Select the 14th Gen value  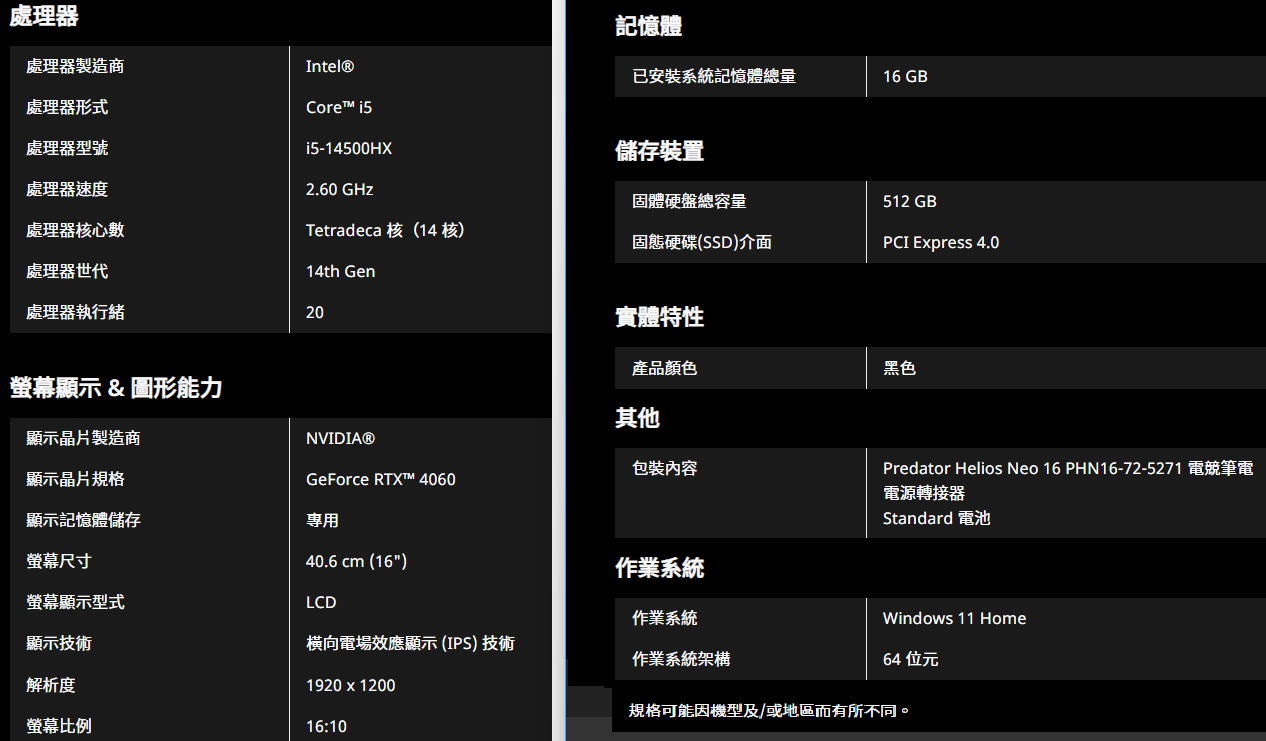[341, 271]
